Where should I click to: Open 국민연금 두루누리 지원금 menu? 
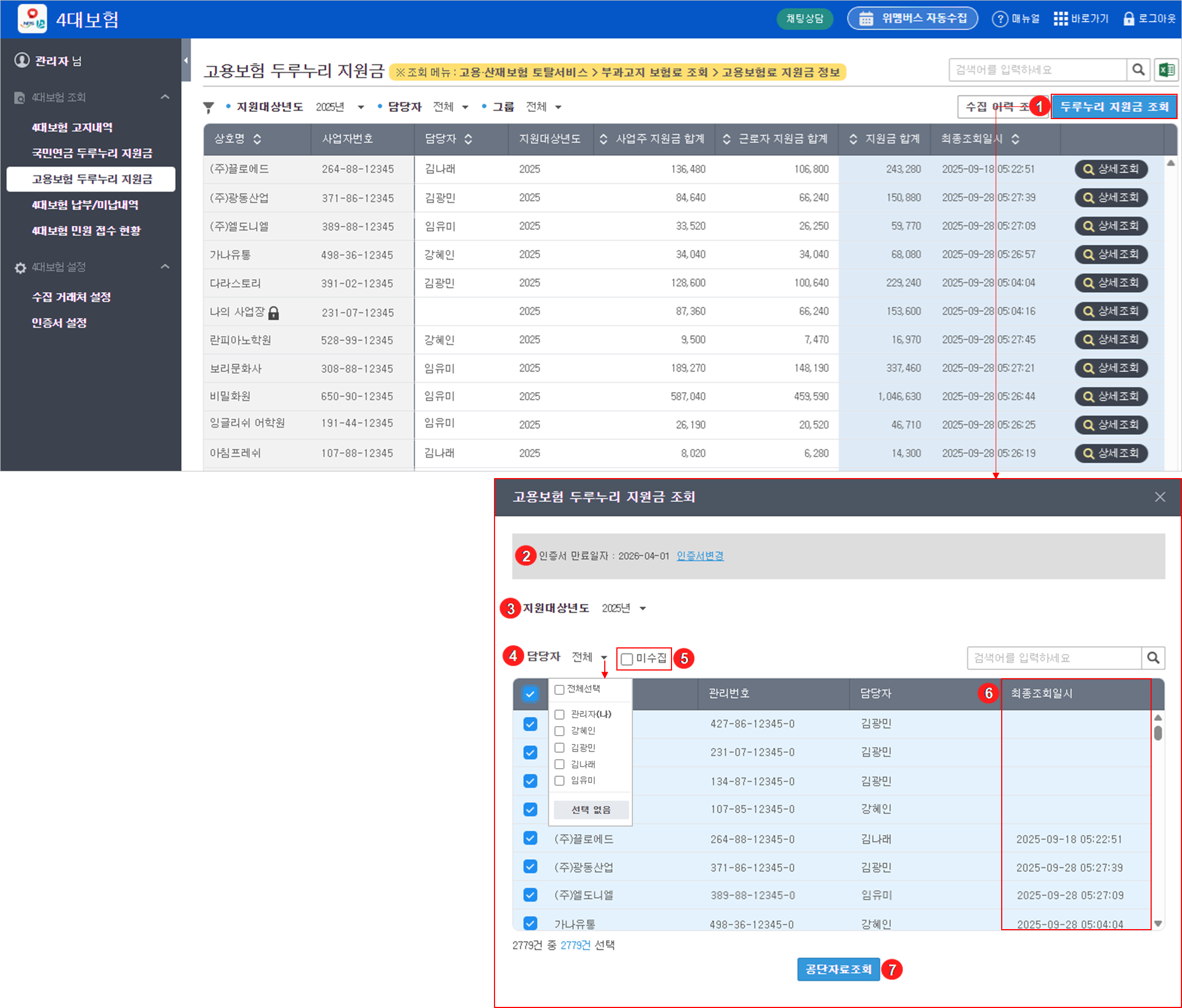92,153
